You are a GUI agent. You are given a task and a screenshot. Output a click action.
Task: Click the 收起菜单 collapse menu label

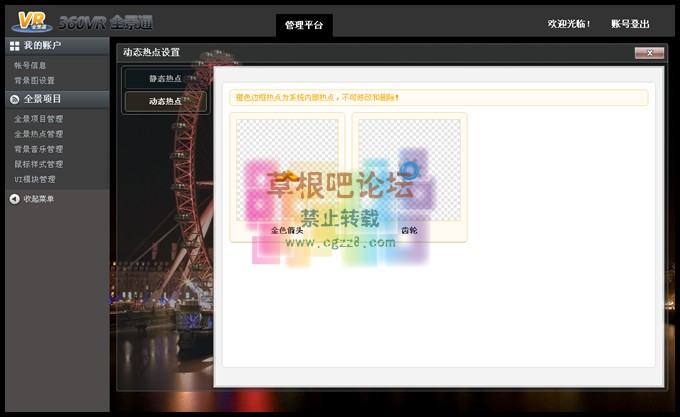point(39,199)
